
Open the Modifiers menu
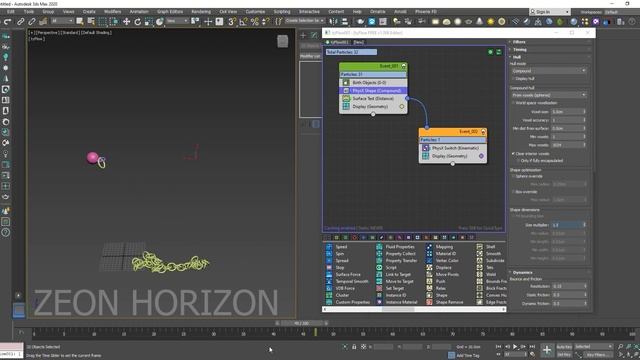click(x=112, y=12)
